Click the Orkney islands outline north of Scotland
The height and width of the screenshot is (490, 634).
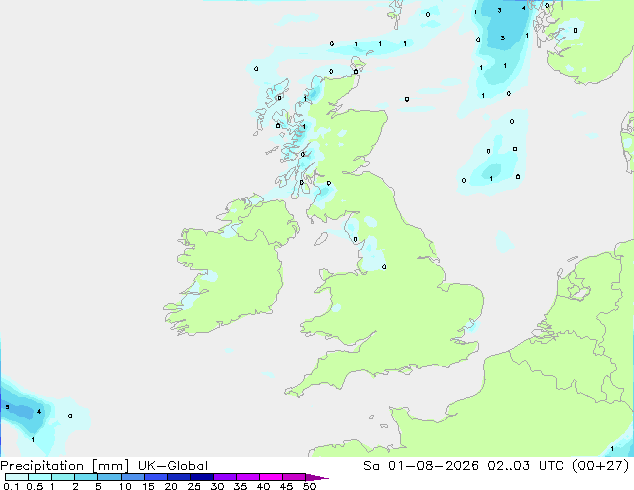(x=358, y=65)
